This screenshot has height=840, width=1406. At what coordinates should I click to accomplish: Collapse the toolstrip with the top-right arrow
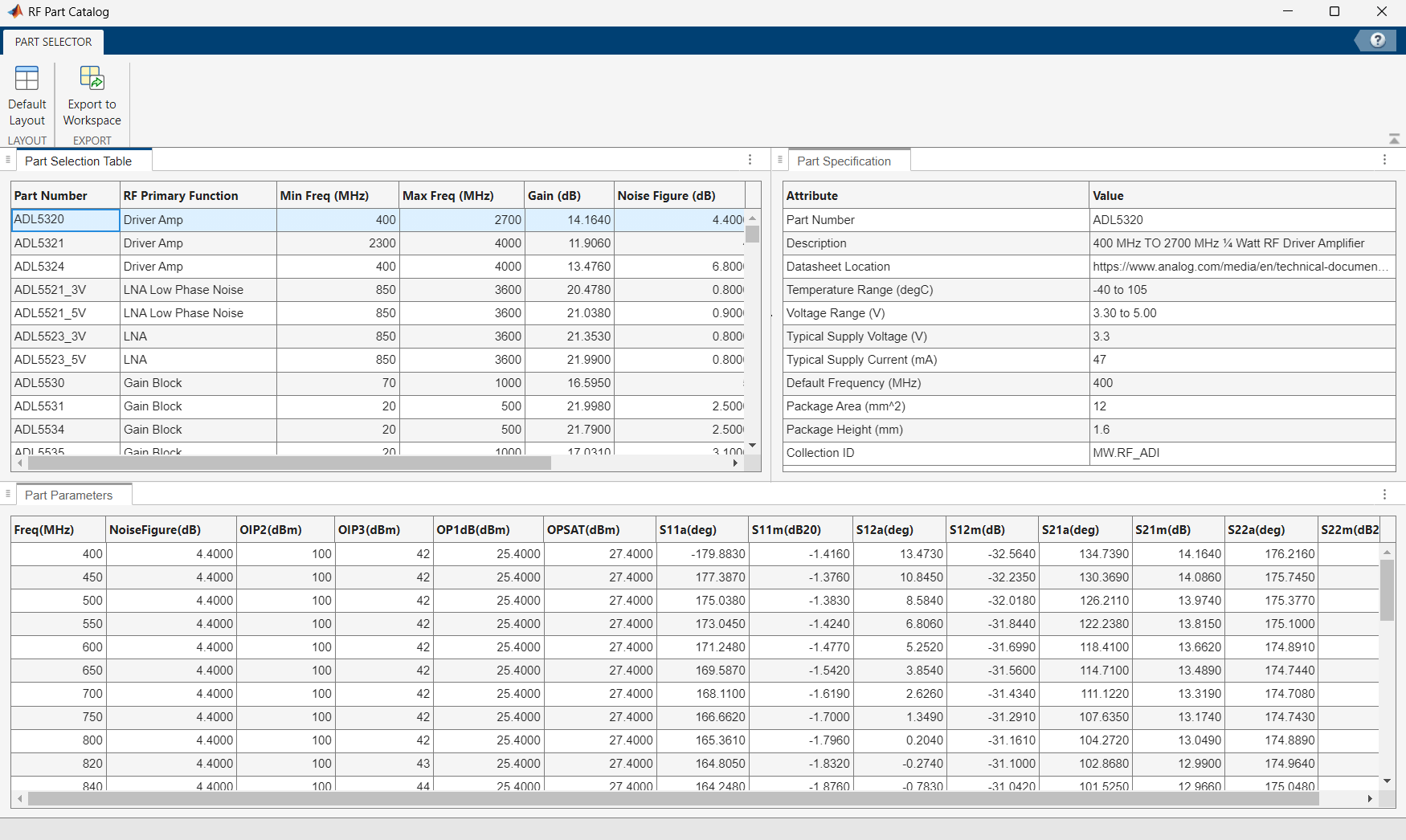(x=1394, y=140)
